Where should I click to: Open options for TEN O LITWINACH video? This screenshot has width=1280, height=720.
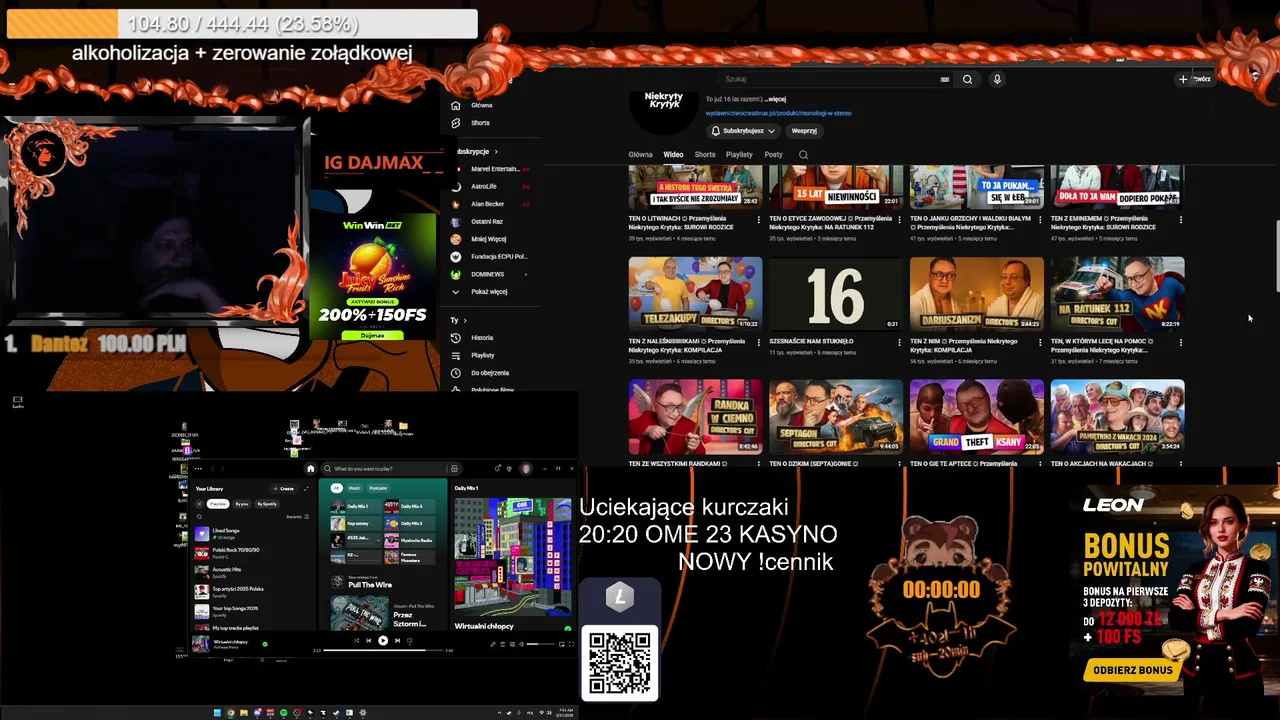click(x=759, y=219)
